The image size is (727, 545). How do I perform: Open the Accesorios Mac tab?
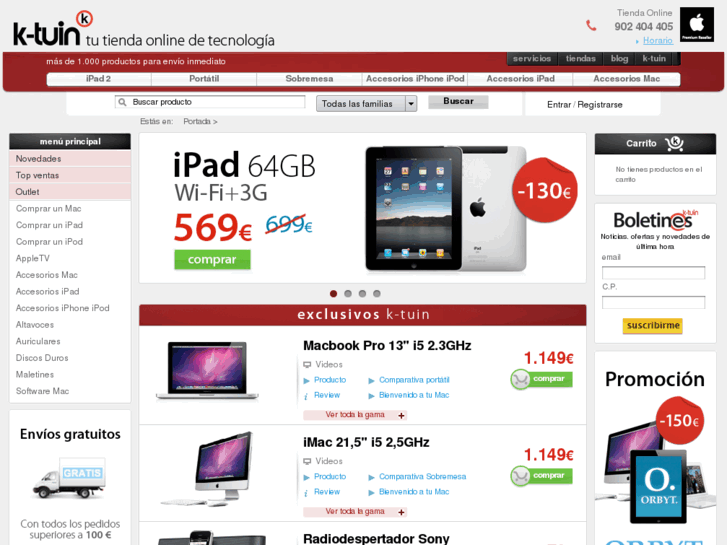626,79
